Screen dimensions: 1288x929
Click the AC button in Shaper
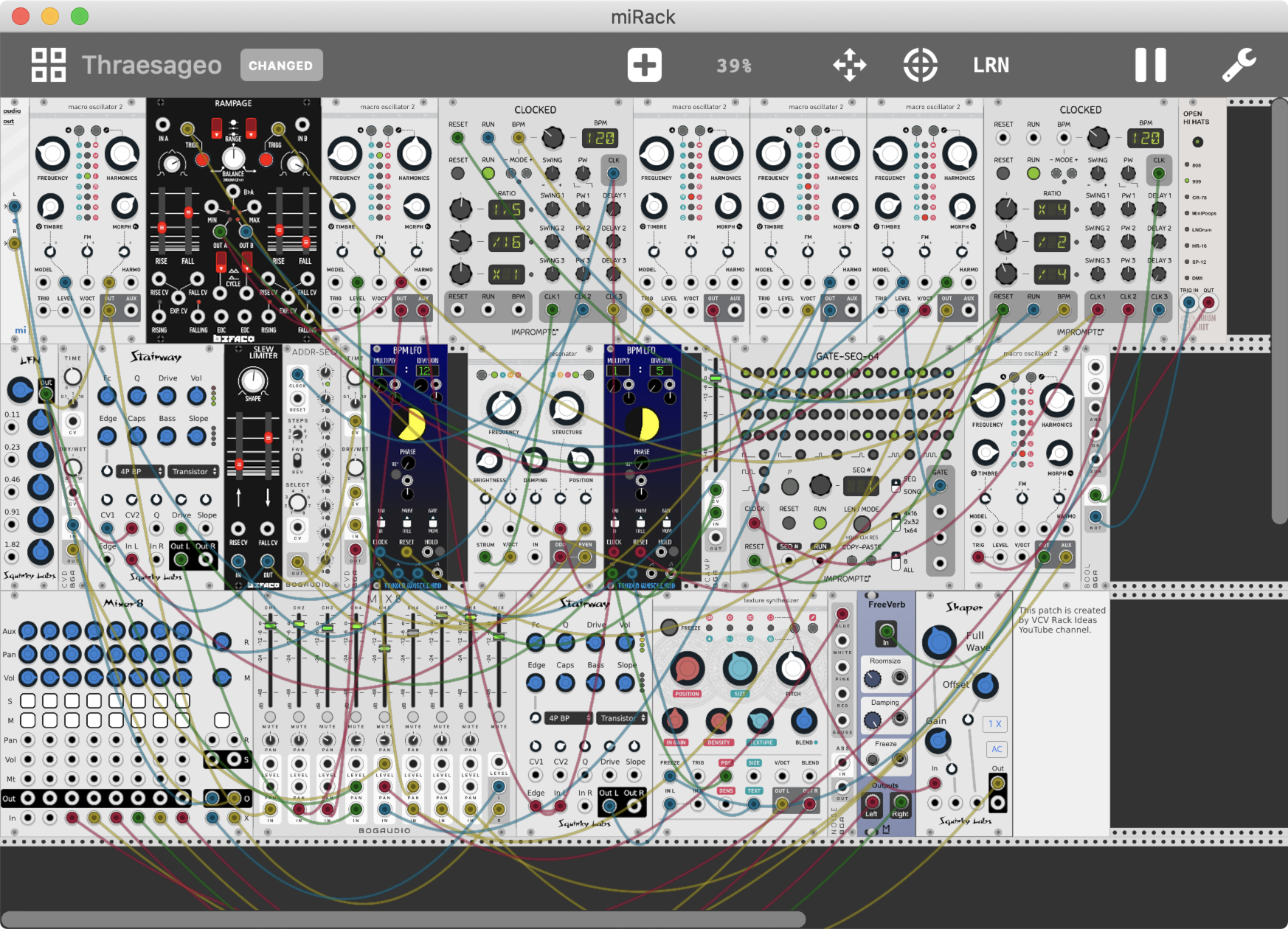(996, 749)
